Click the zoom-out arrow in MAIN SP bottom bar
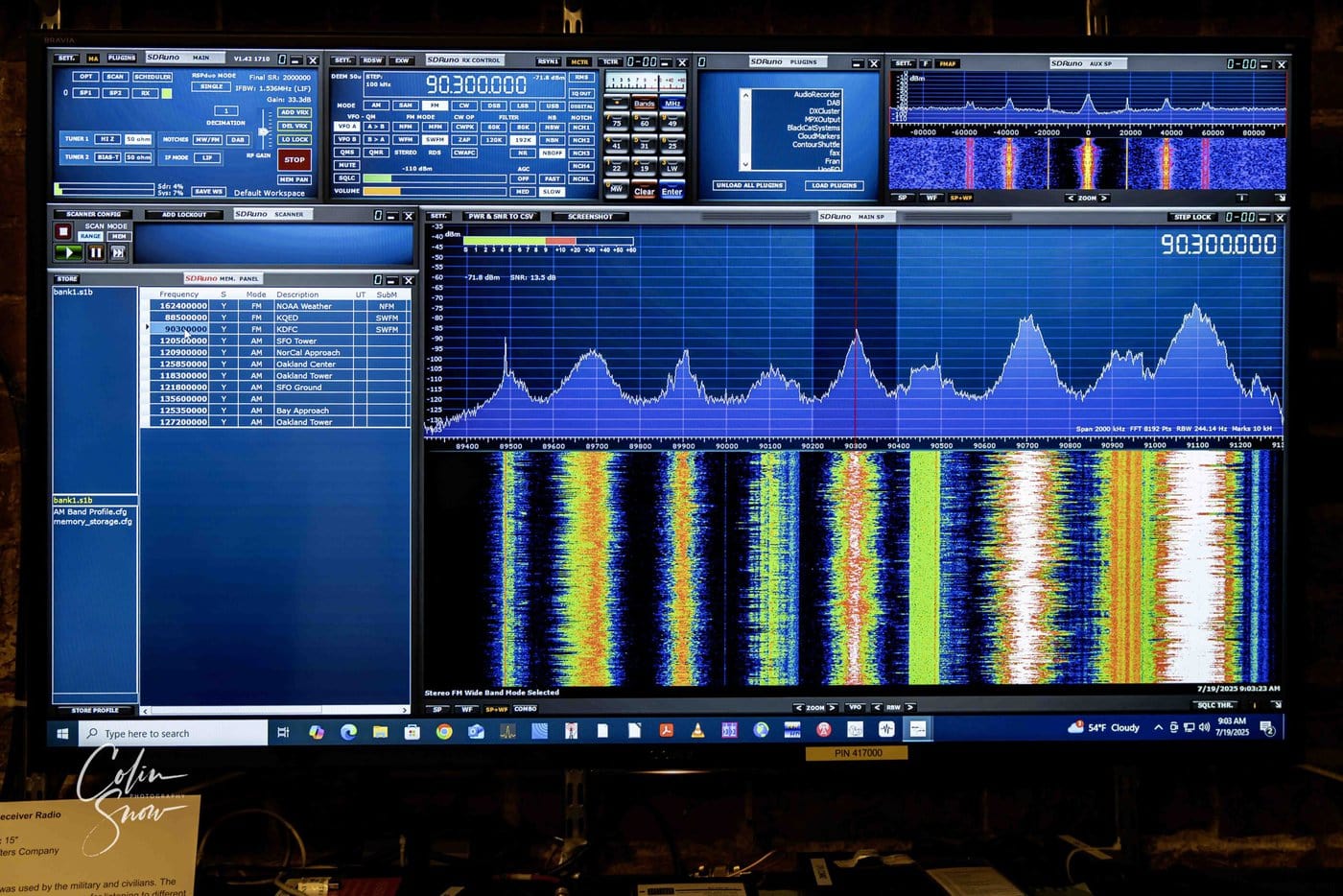This screenshot has width=1343, height=896. [799, 707]
